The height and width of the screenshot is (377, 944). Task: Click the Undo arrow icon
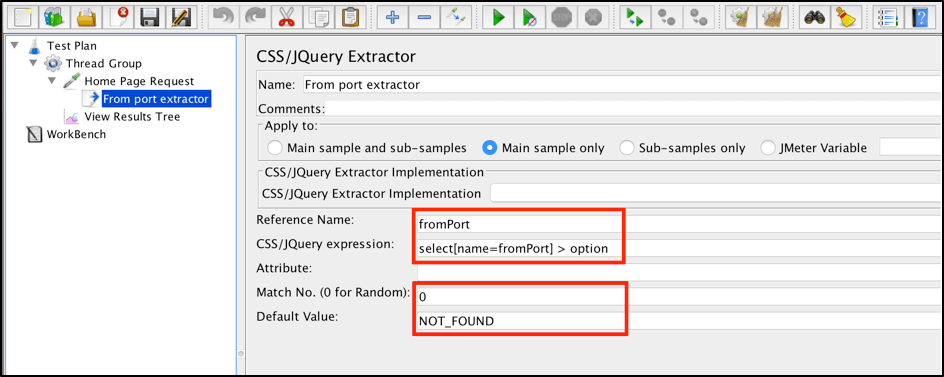[x=223, y=17]
